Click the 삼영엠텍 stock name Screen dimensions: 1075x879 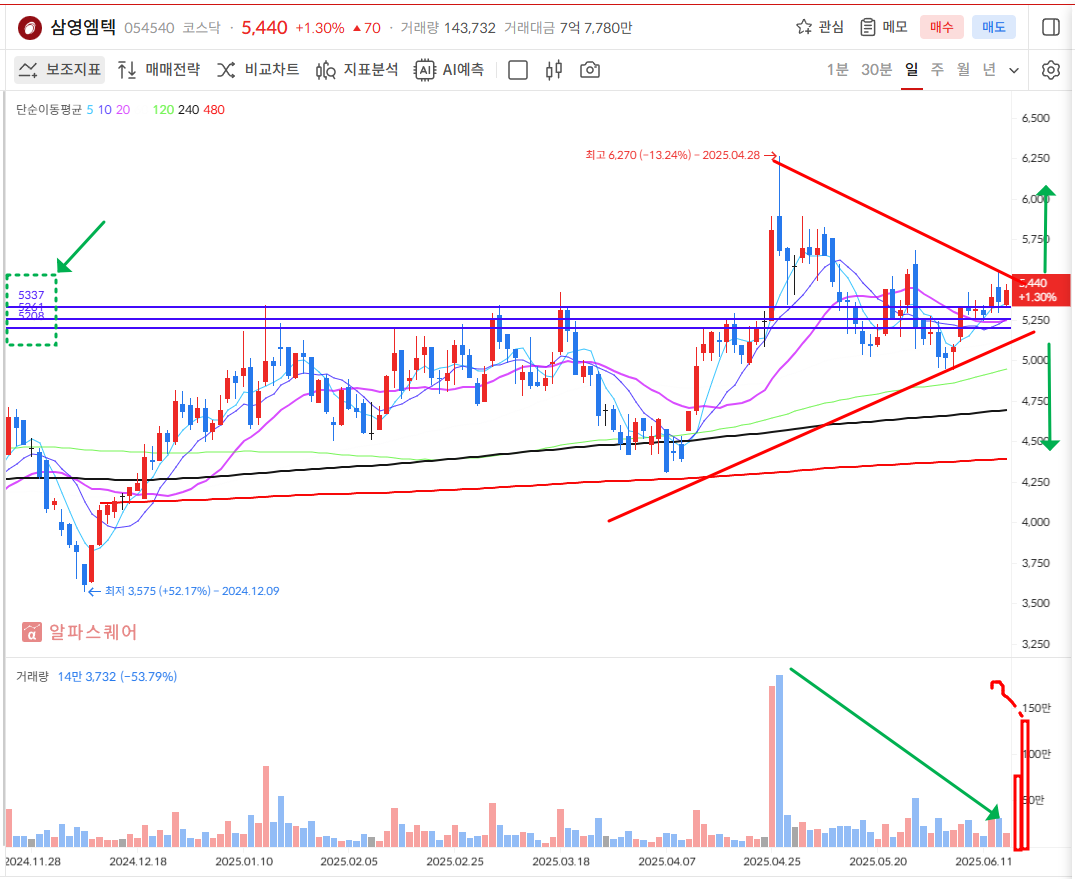[83, 27]
